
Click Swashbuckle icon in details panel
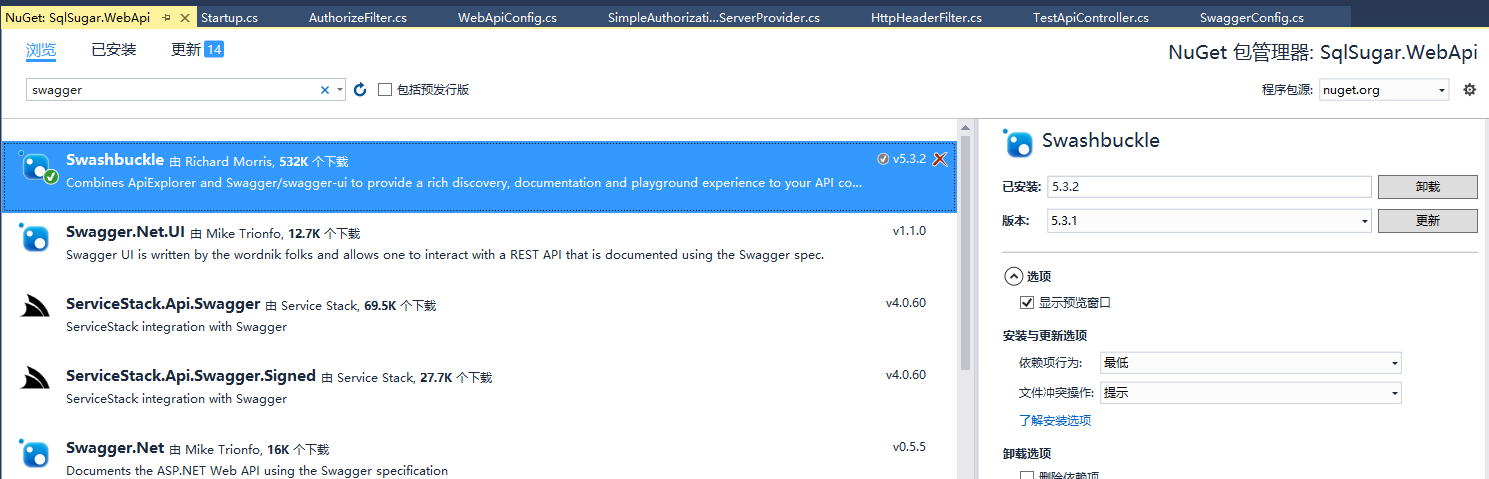point(1018,143)
